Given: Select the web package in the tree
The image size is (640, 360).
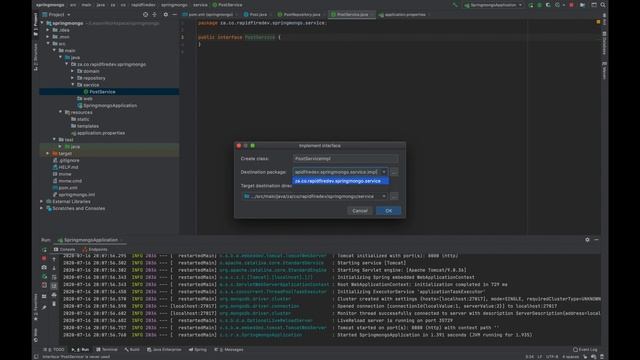Looking at the screenshot, I should coord(85,99).
